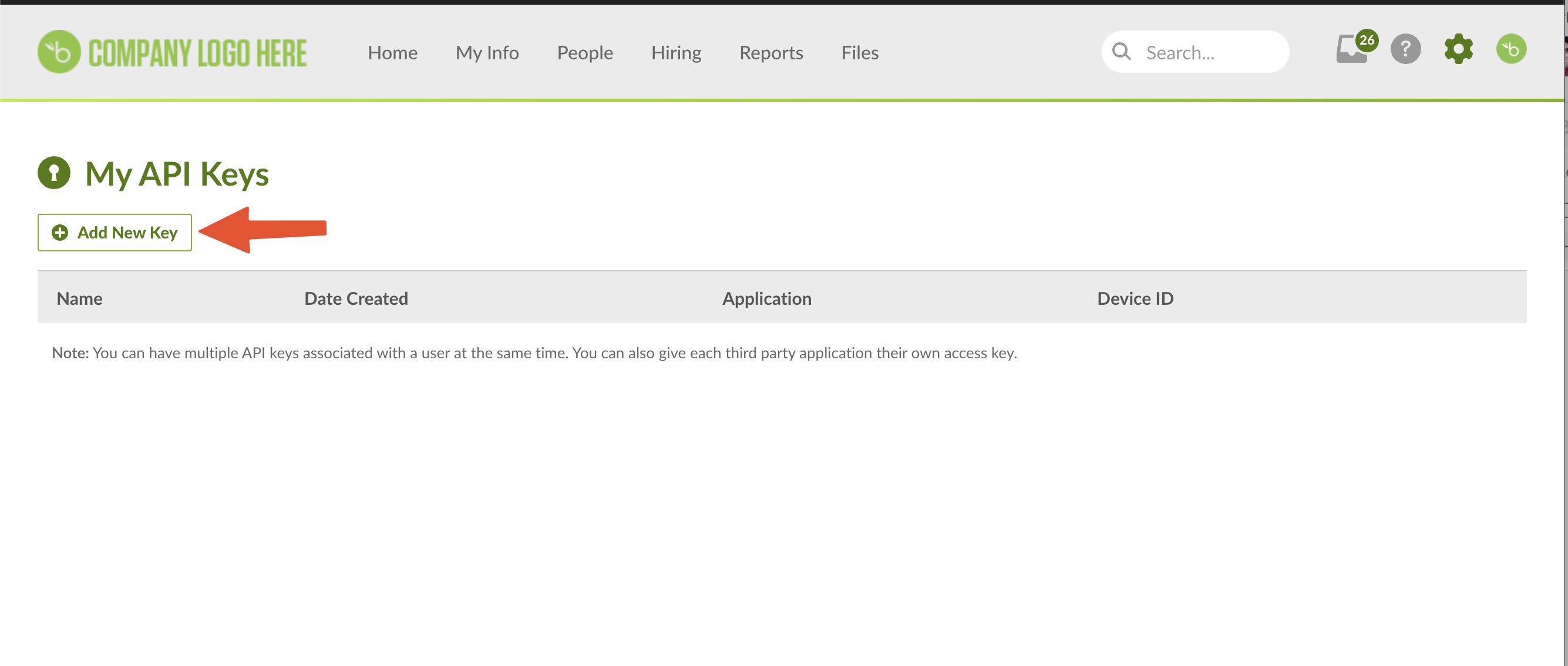Screen dimensions: 1568x666
Task: Click the magnifying glass search icon
Action: (1121, 52)
